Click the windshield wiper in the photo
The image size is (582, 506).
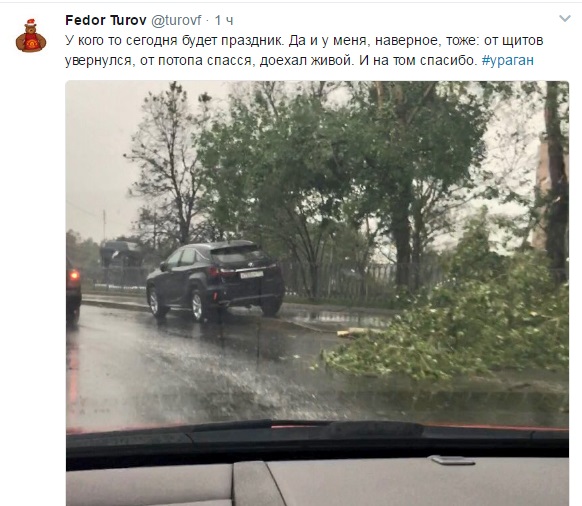[308, 427]
